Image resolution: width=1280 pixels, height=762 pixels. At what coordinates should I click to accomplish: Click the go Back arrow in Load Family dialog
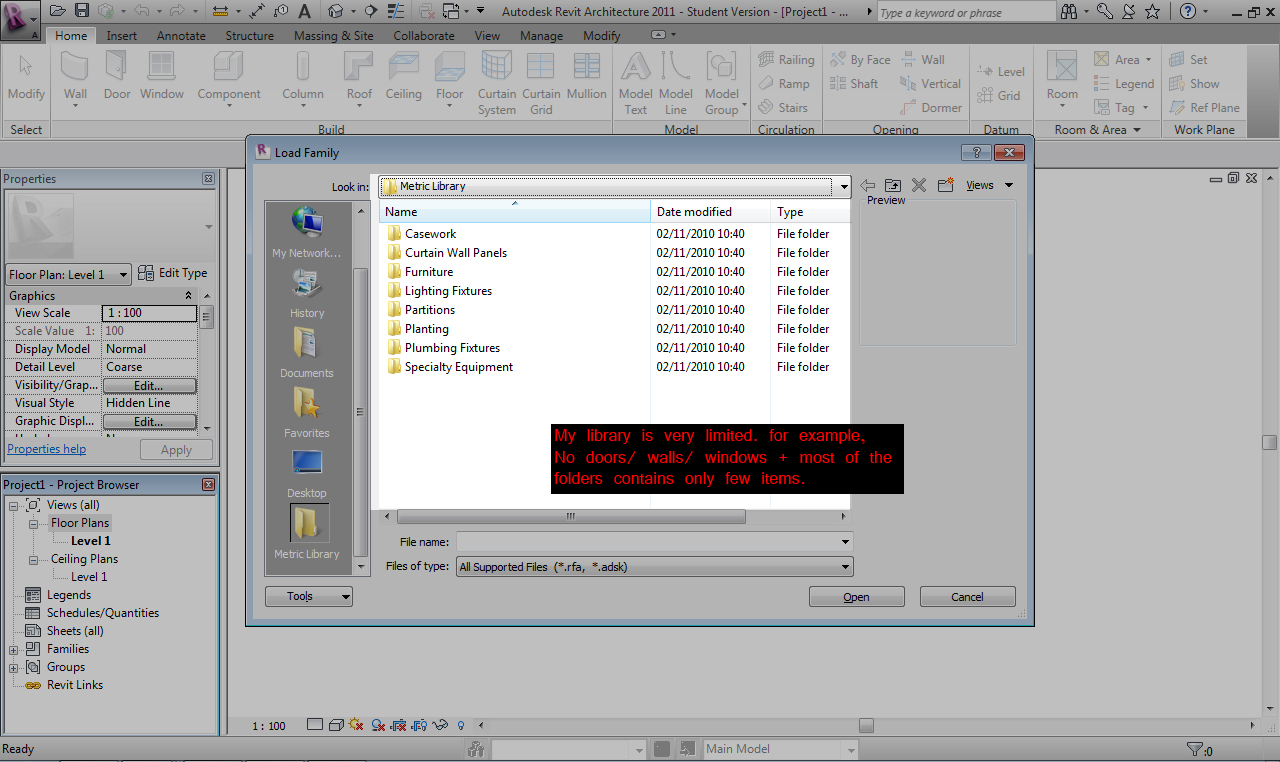pyautogui.click(x=868, y=185)
